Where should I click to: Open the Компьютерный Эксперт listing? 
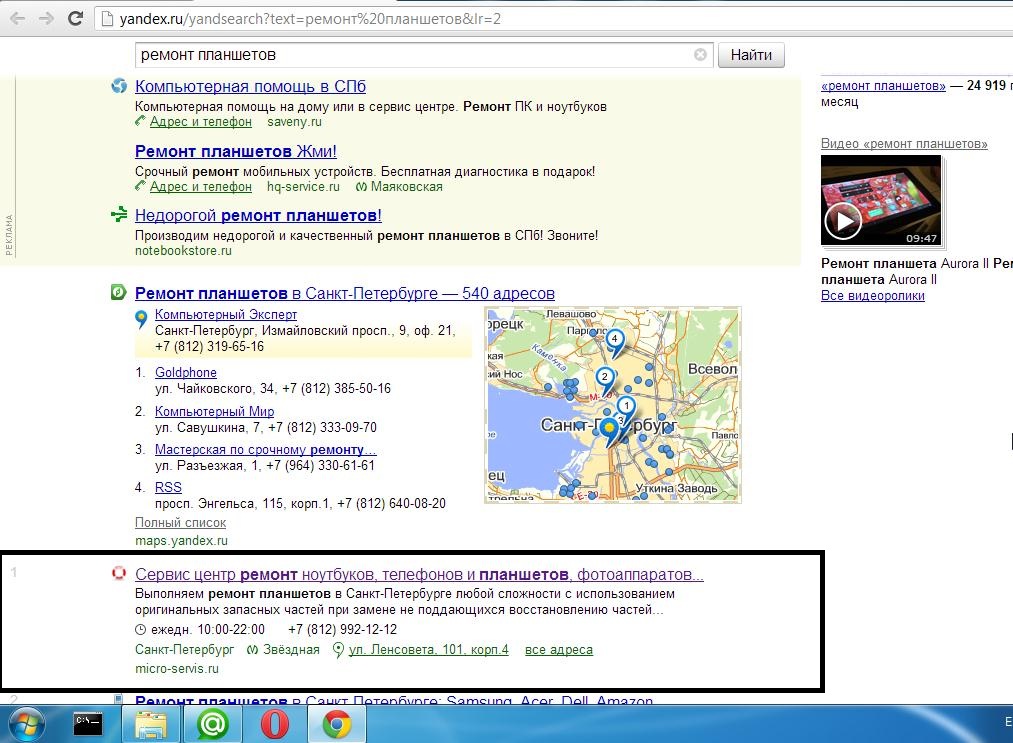tap(226, 315)
